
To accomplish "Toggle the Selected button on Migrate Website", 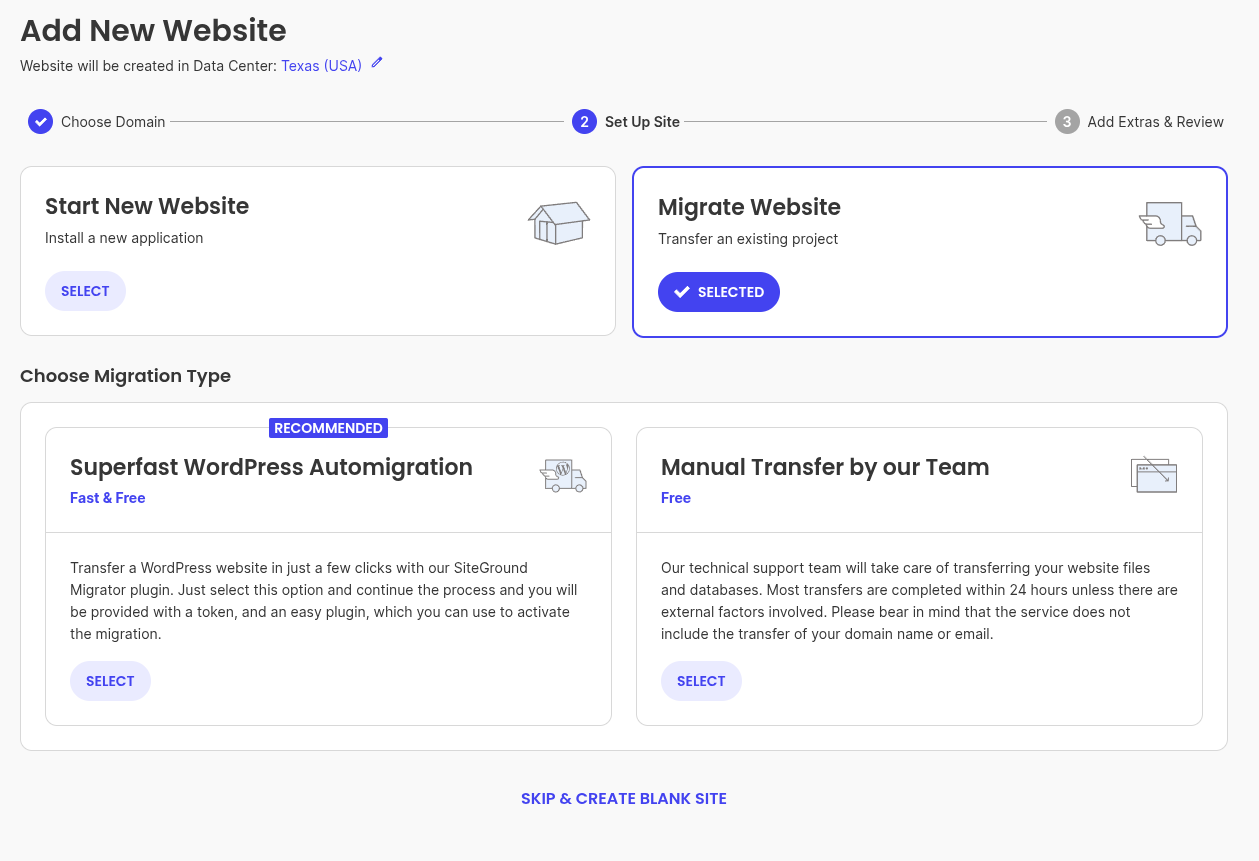I will point(719,292).
